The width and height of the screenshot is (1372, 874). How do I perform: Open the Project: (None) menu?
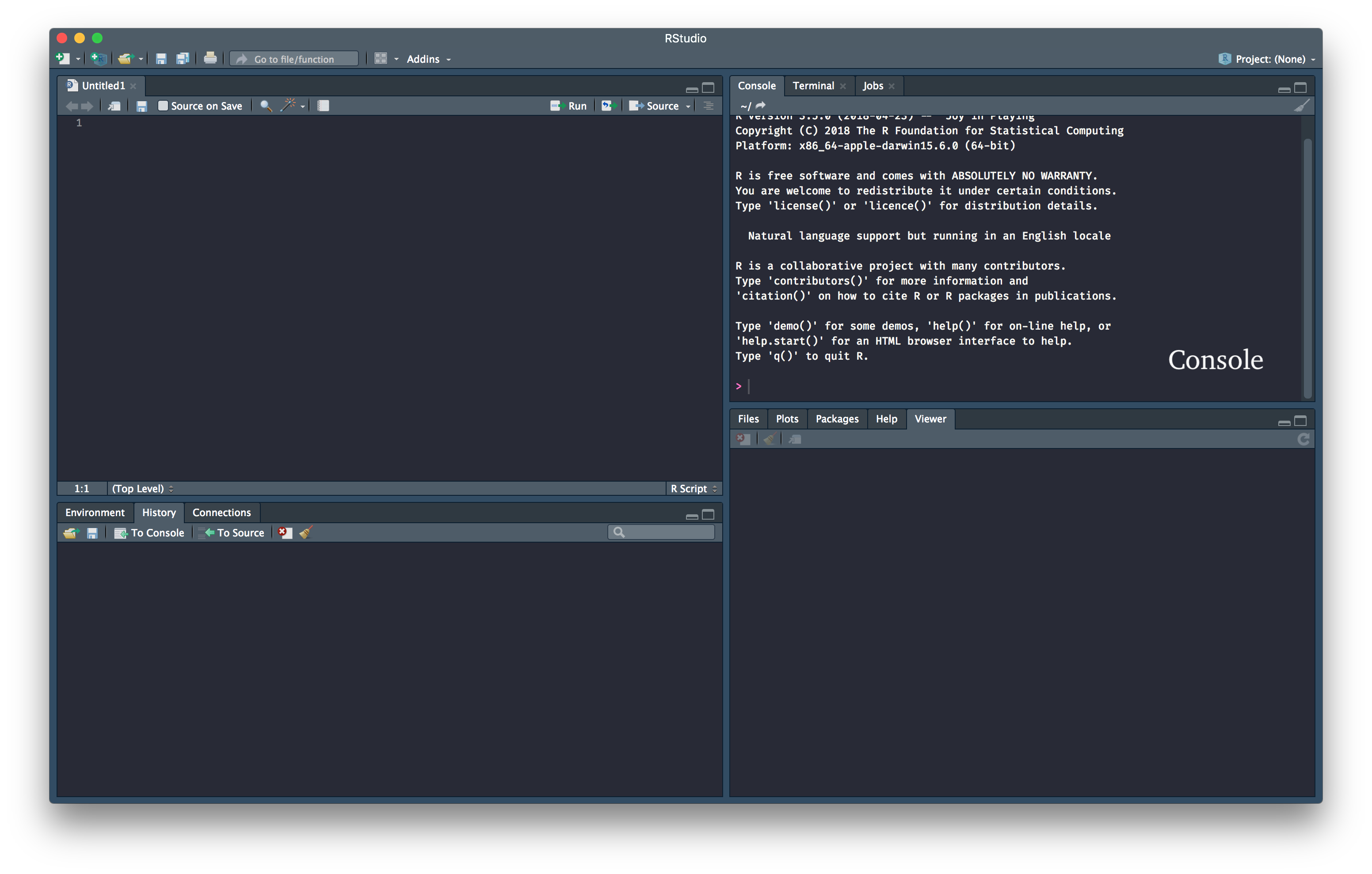pos(1267,59)
